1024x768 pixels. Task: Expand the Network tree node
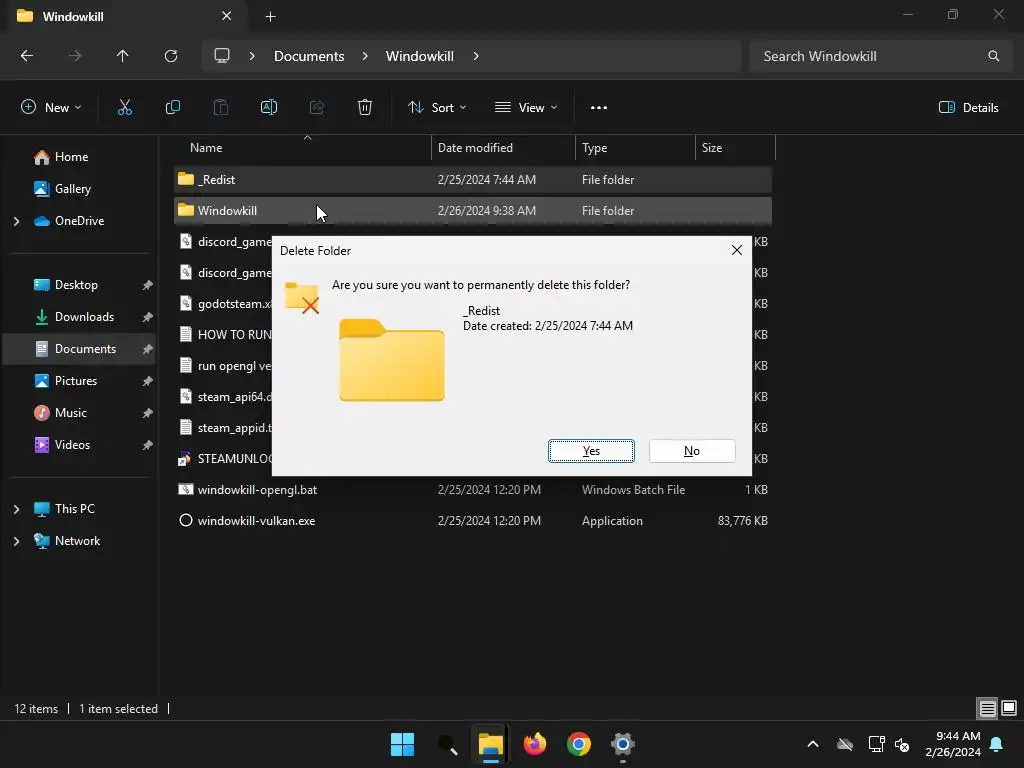point(16,541)
